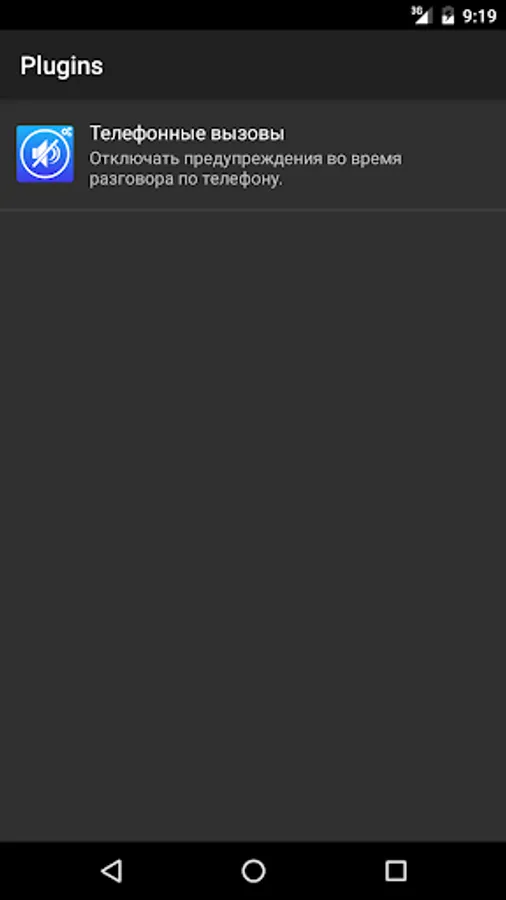Tap the 3G signal strength indicator

point(422,15)
